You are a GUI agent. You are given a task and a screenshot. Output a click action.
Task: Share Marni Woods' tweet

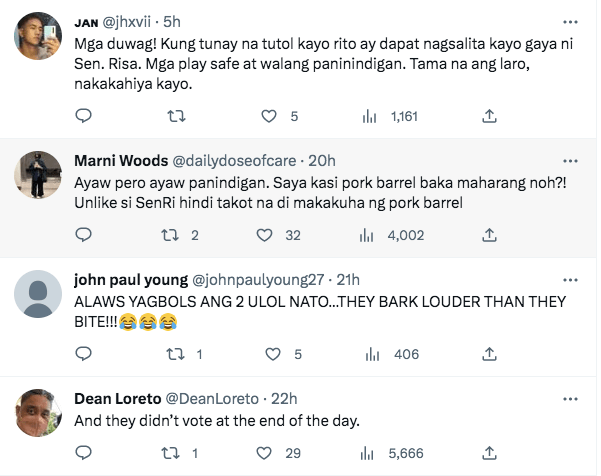490,235
